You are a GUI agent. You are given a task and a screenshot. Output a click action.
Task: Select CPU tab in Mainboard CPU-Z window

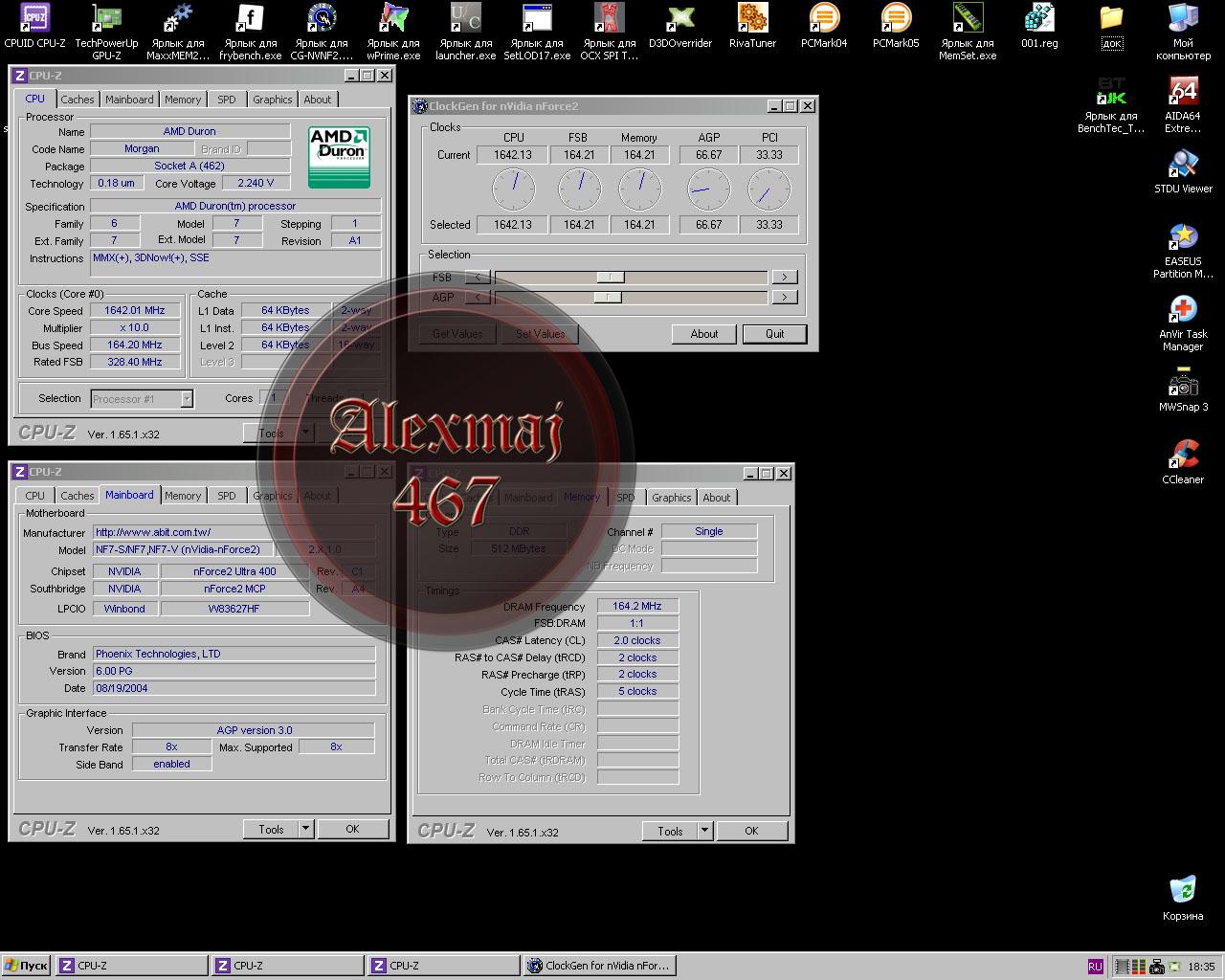(35, 496)
